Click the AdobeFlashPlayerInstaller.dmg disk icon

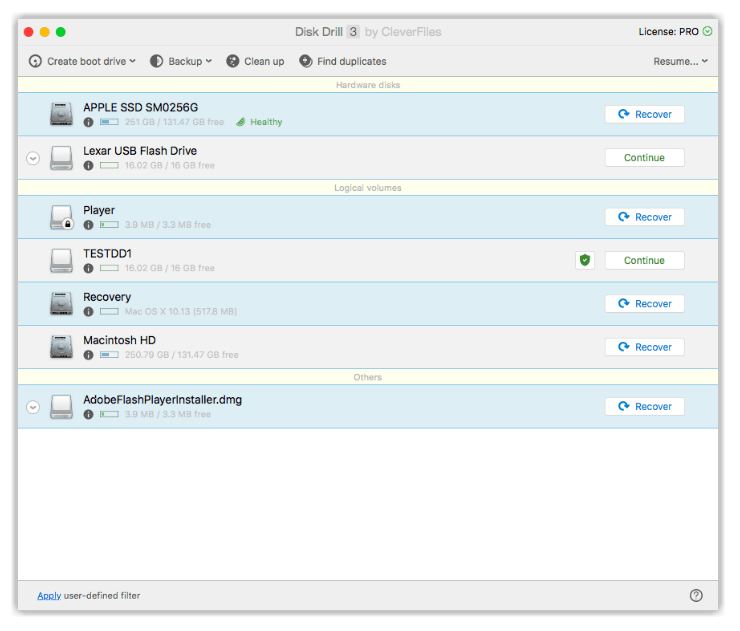[61, 406]
